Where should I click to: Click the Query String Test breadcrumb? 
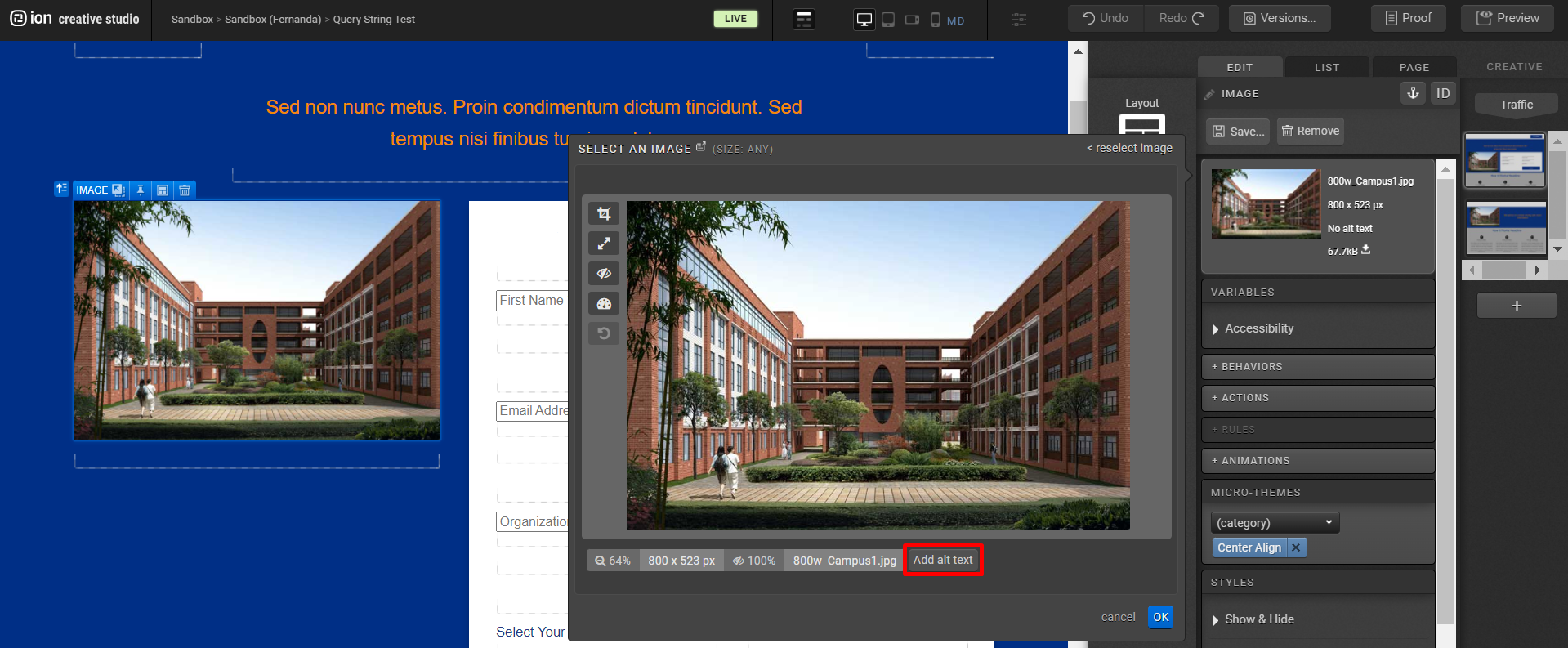(x=374, y=20)
